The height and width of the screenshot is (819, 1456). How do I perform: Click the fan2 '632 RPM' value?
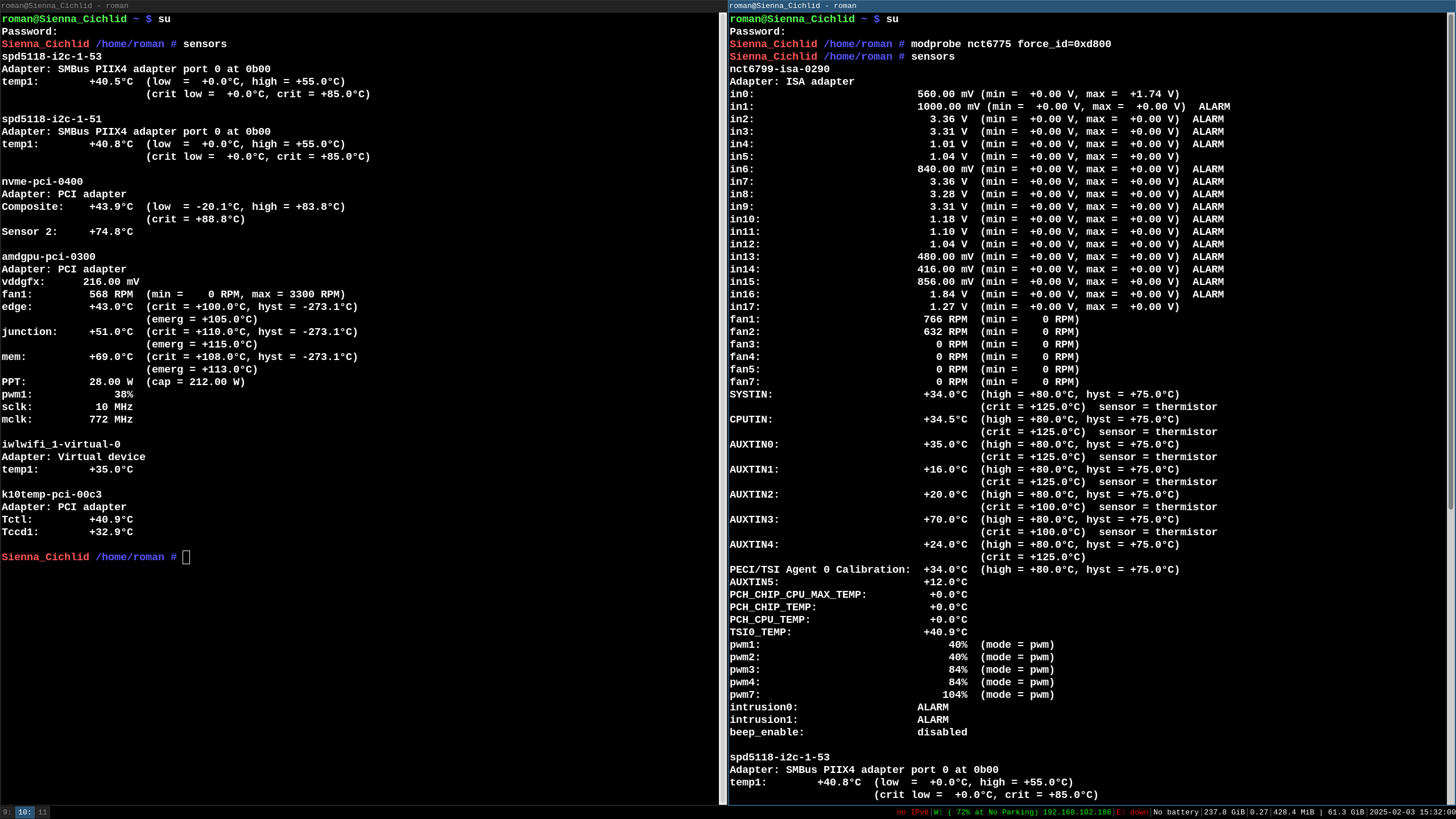(945, 332)
